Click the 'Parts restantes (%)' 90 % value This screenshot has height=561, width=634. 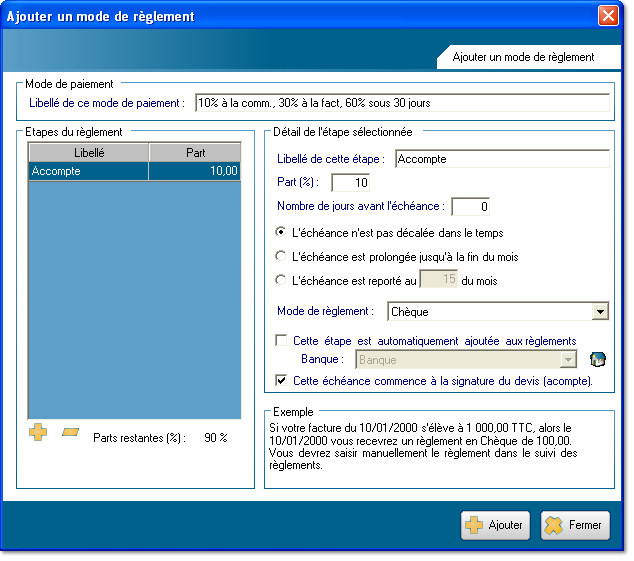coord(216,438)
